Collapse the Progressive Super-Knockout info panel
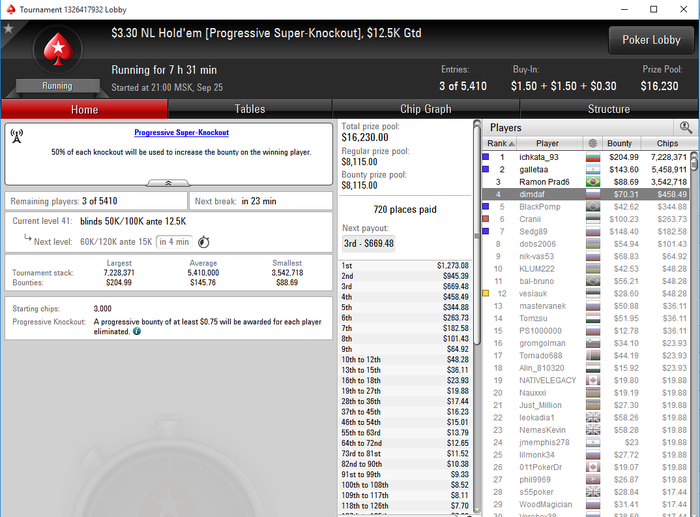700x517 pixels. tap(168, 183)
